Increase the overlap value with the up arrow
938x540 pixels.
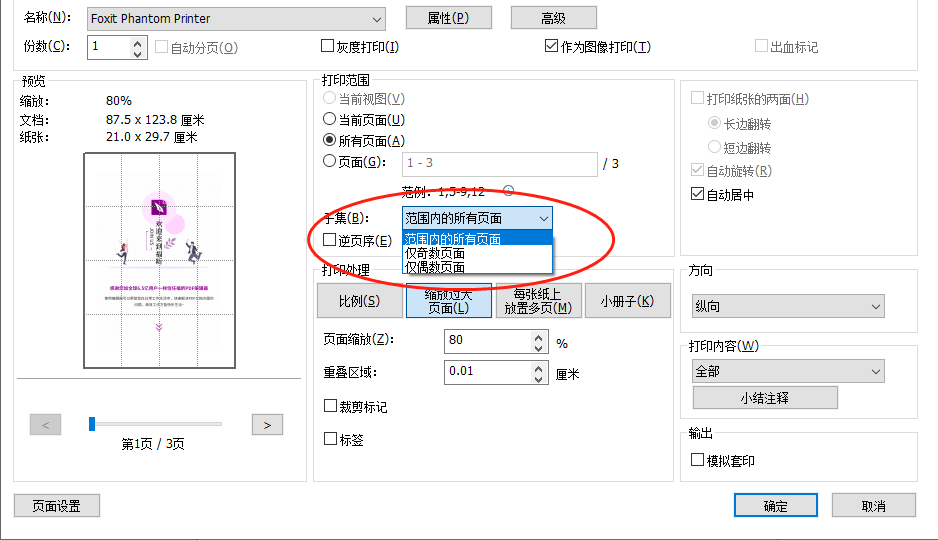click(x=538, y=368)
